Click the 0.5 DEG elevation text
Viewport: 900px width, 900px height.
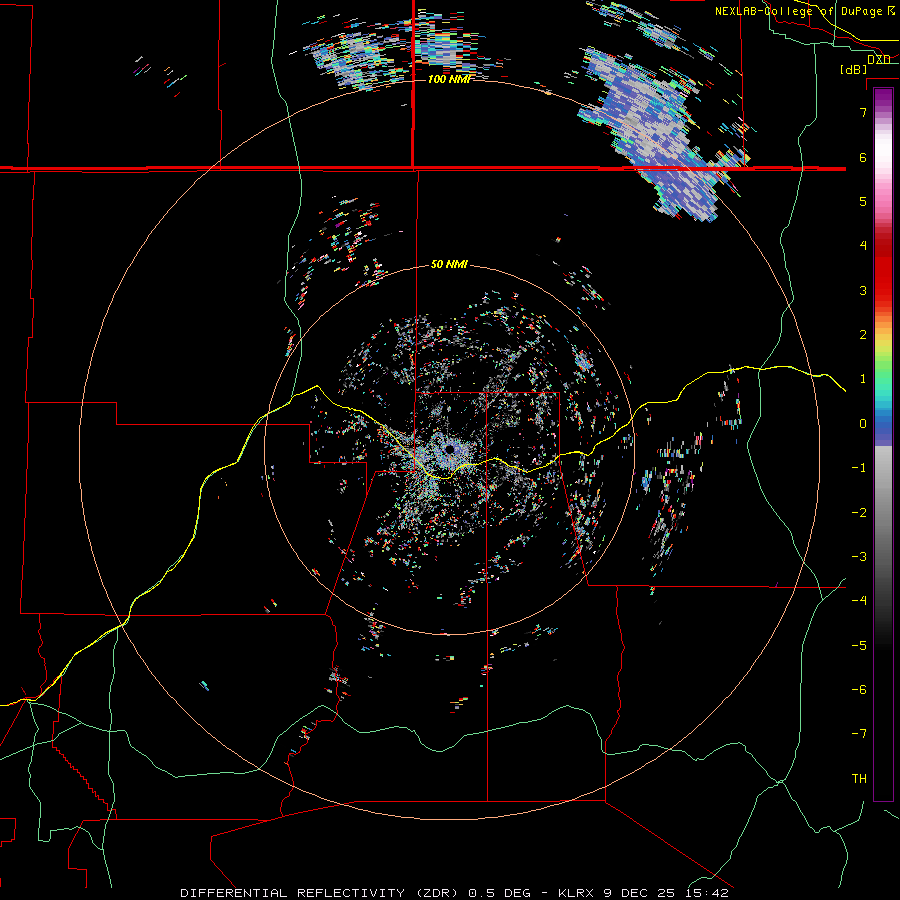click(499, 893)
